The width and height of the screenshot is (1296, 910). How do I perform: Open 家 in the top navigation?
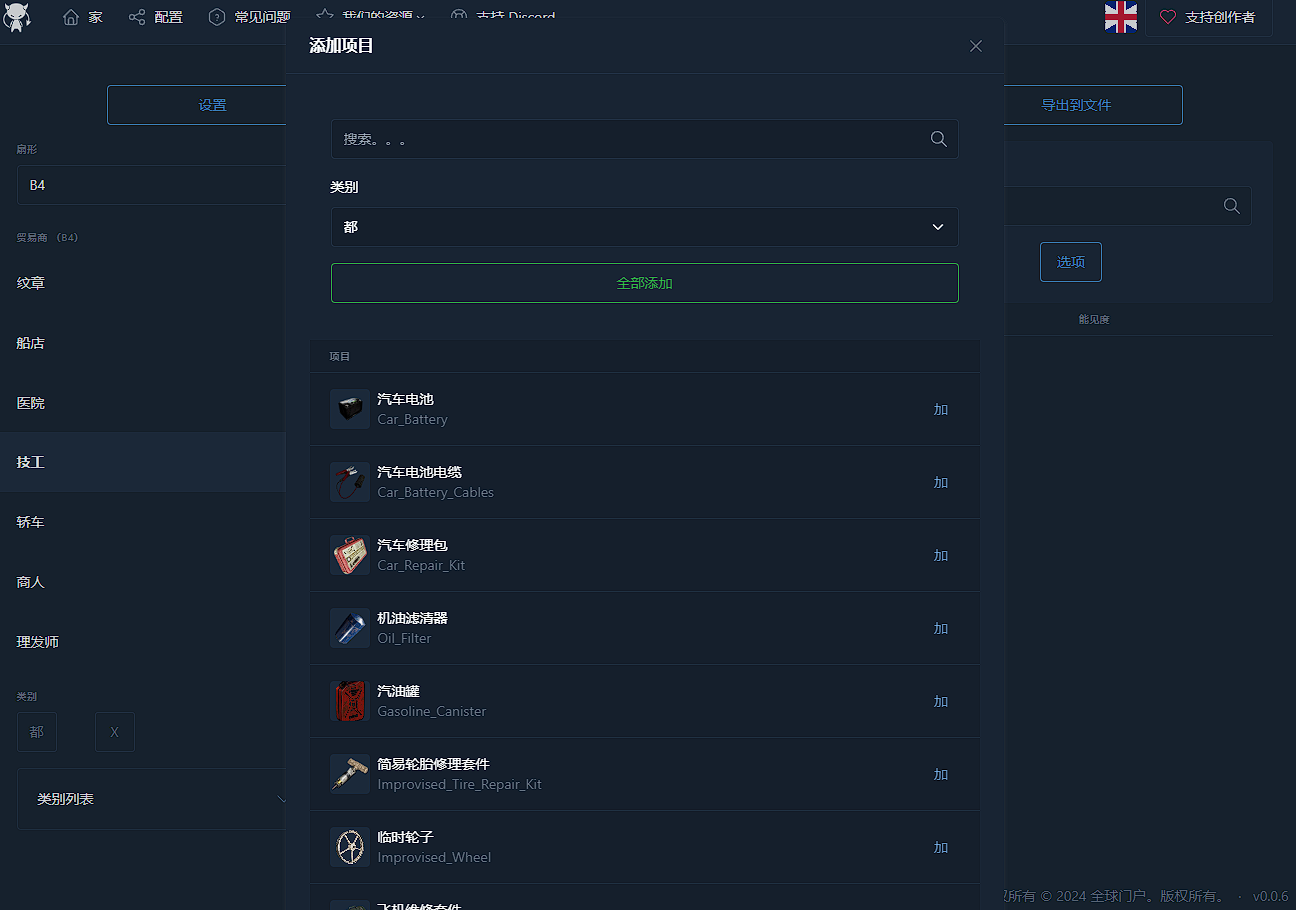coord(83,17)
